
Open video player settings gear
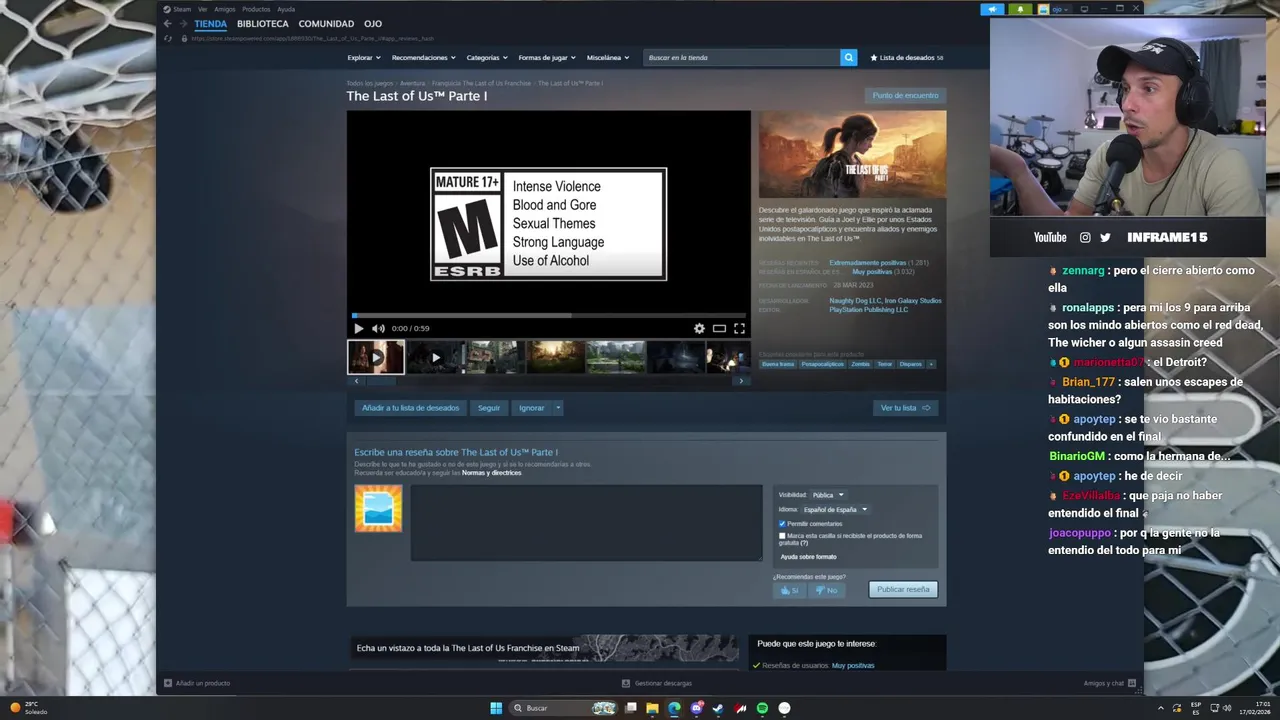[x=699, y=328]
